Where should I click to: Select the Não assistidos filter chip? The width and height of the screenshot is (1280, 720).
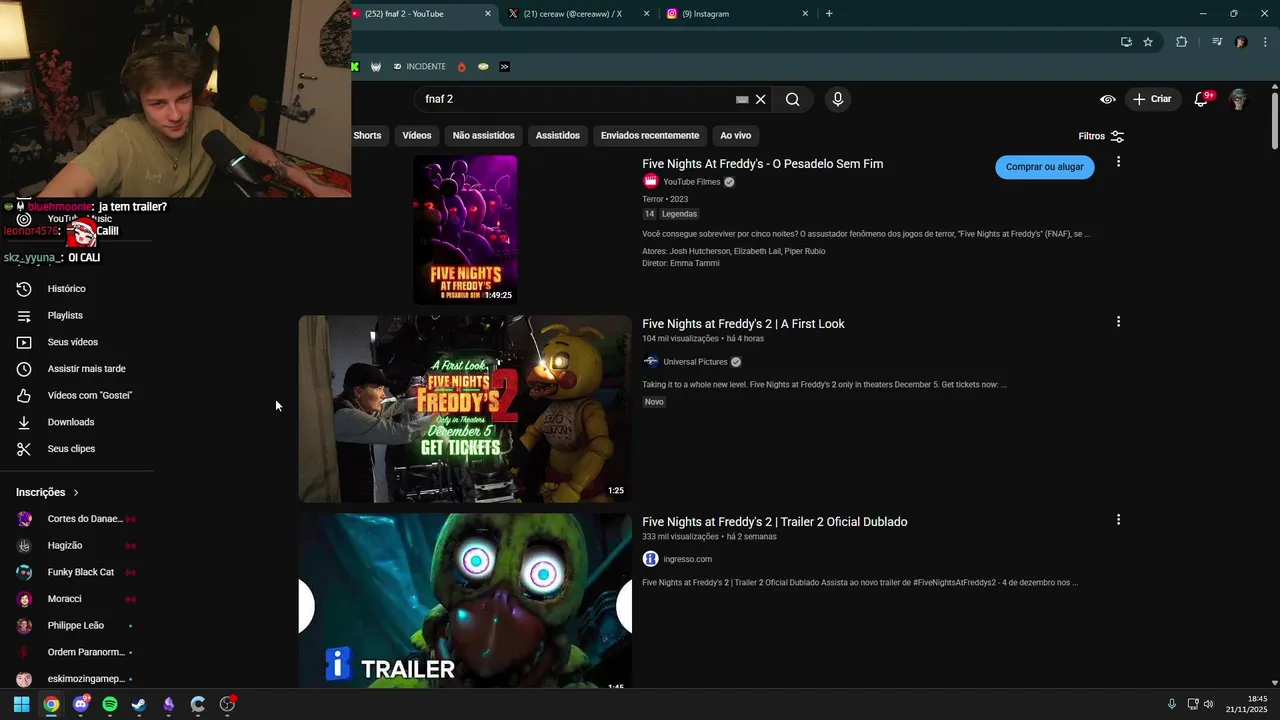coord(483,135)
